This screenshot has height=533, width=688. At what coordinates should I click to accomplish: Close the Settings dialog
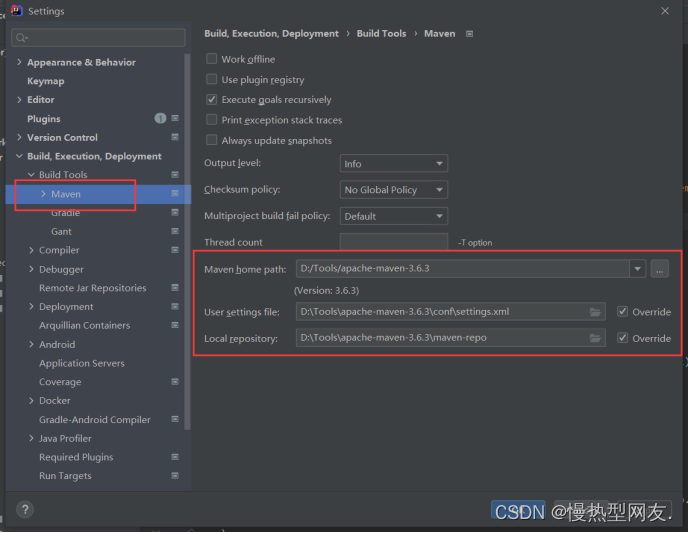[665, 11]
